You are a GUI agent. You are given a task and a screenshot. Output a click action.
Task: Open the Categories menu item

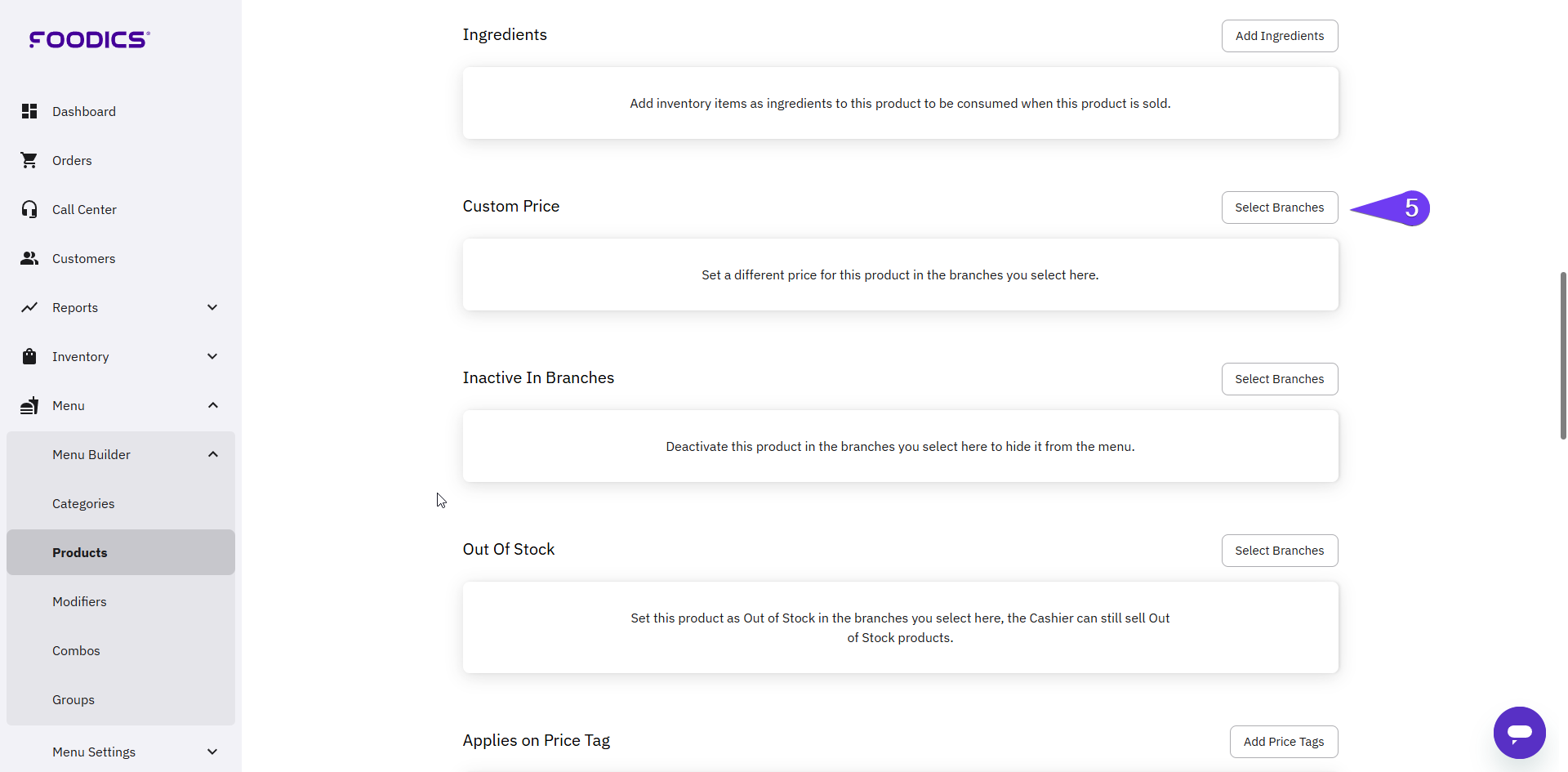click(83, 503)
